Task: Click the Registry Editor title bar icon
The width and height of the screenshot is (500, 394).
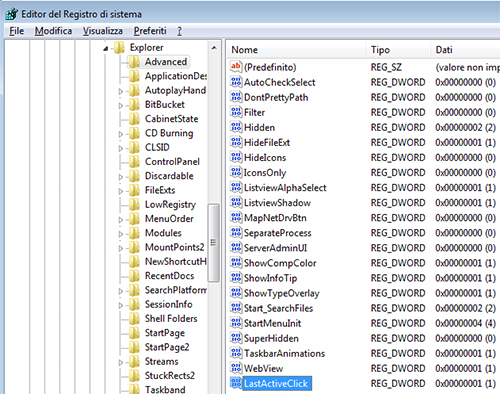Action: point(12,14)
